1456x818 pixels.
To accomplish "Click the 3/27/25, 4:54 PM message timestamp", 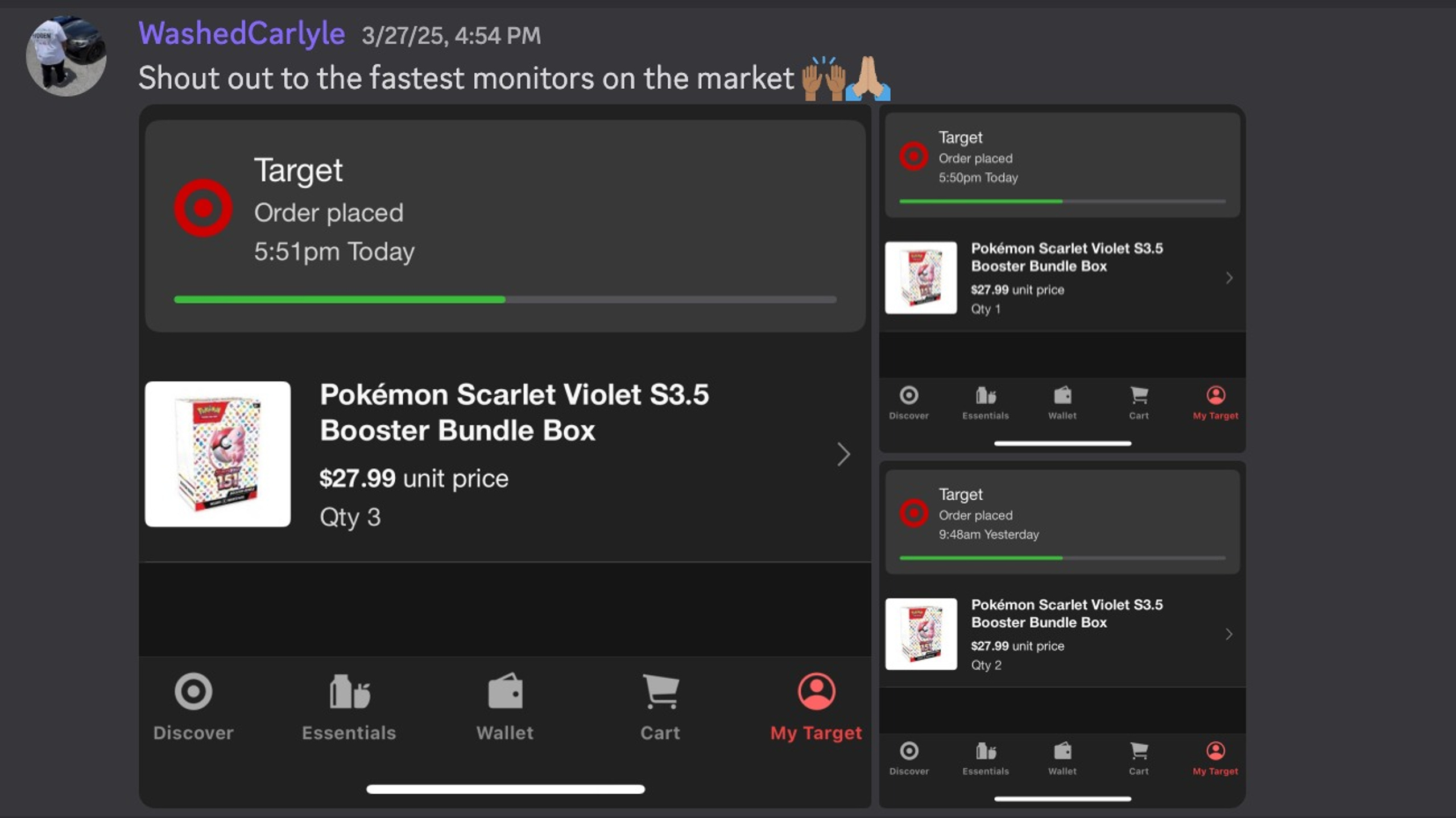I will pyautogui.click(x=451, y=36).
